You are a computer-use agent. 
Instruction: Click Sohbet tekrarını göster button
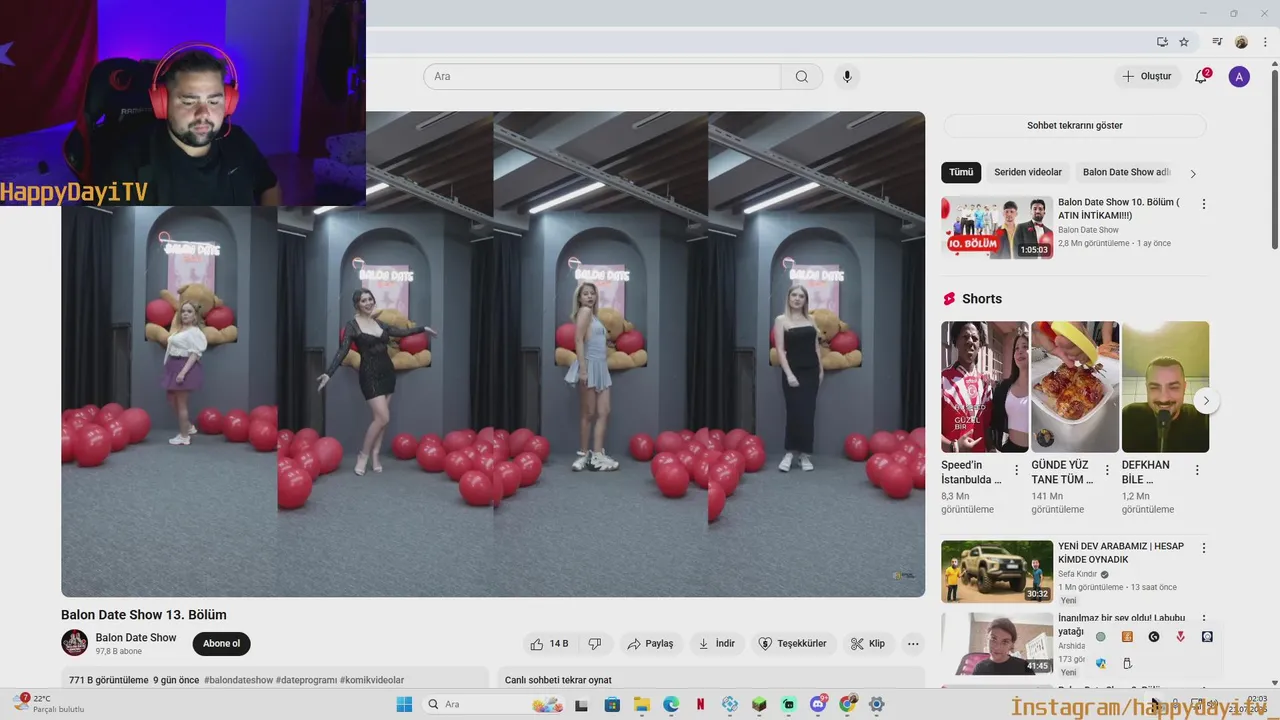(x=1075, y=125)
